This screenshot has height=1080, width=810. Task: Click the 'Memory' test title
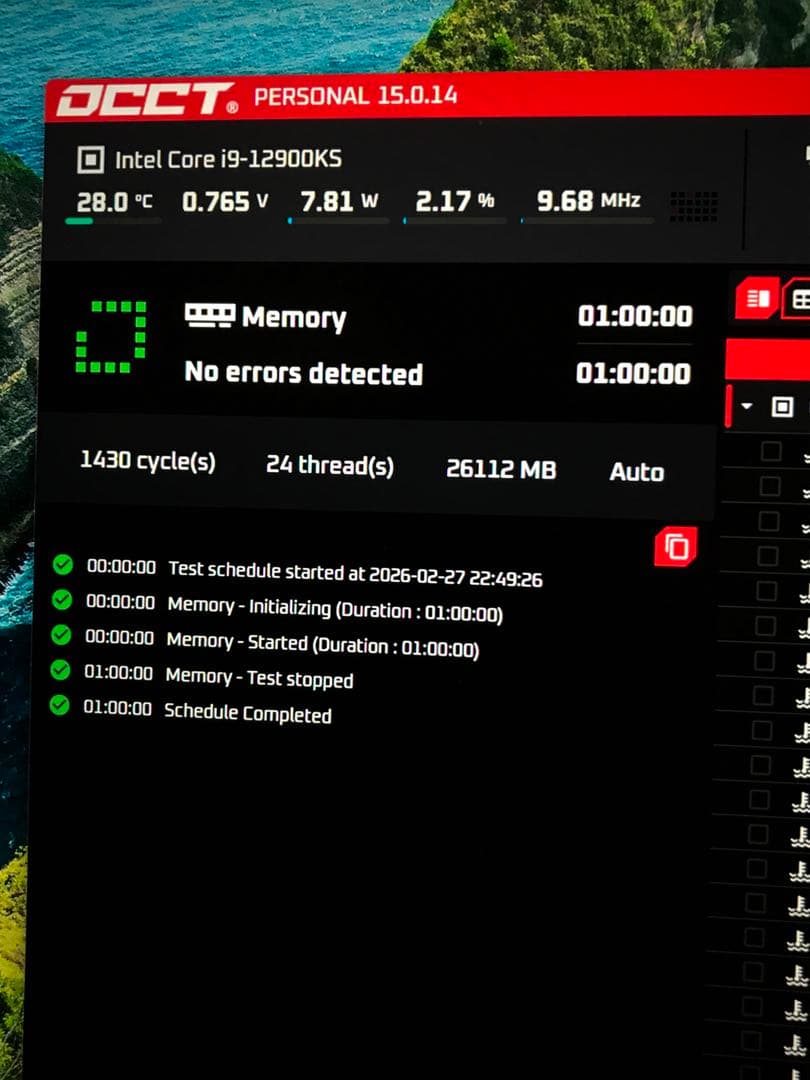294,318
